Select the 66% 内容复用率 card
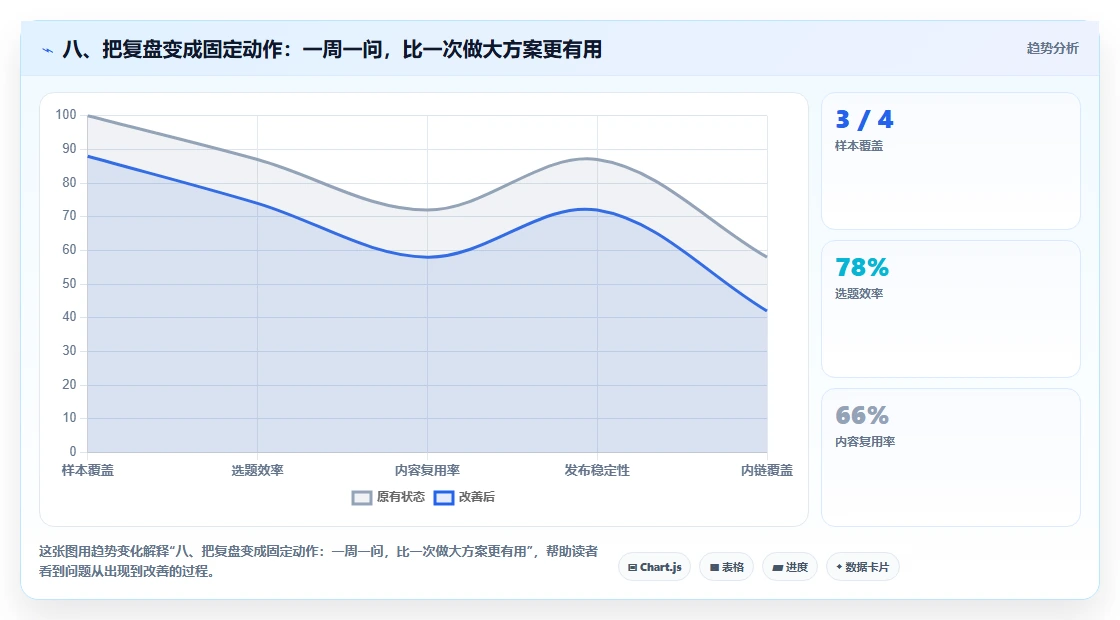Image resolution: width=1120 pixels, height=620 pixels. pos(951,457)
